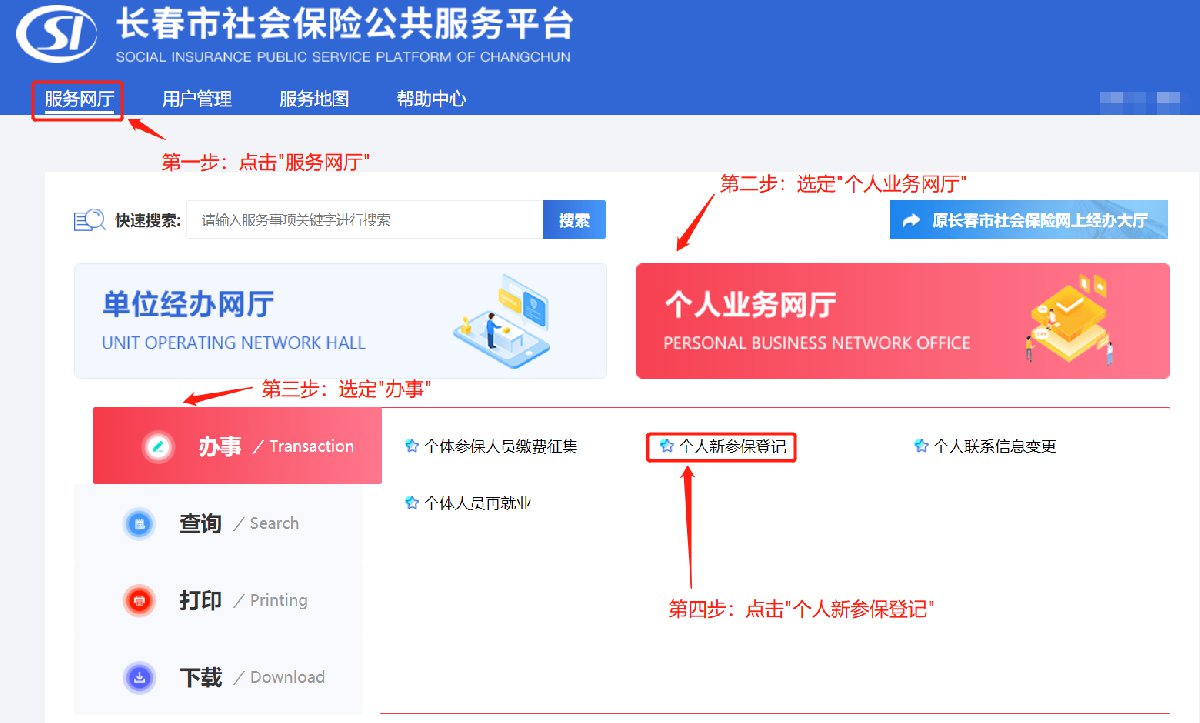The height and width of the screenshot is (723, 1200).
Task: Open the 服务地图 menu
Action: point(314,99)
